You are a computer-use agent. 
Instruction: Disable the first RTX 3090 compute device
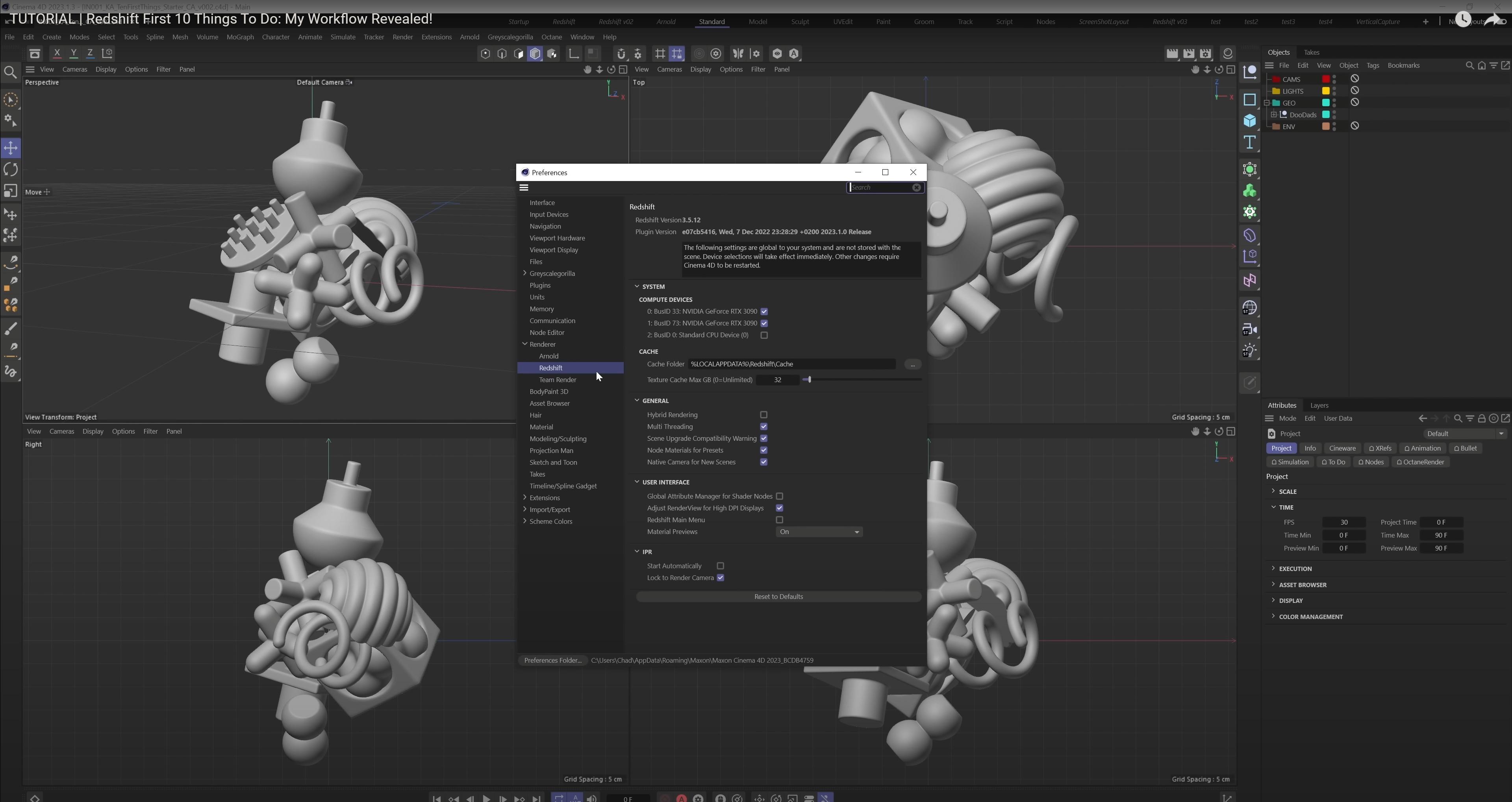point(763,312)
